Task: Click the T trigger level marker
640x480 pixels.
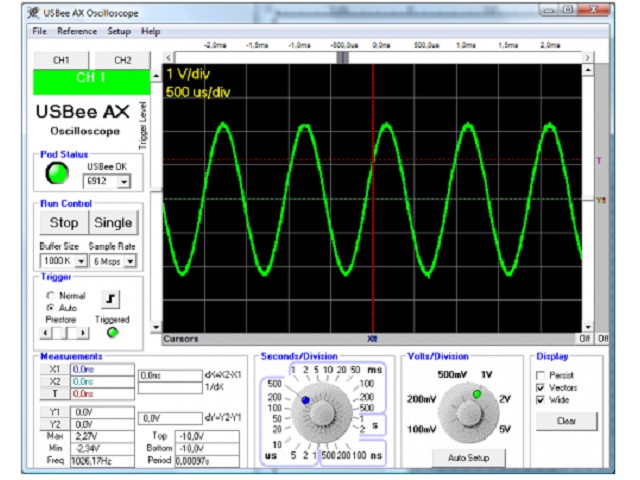Action: (x=599, y=160)
